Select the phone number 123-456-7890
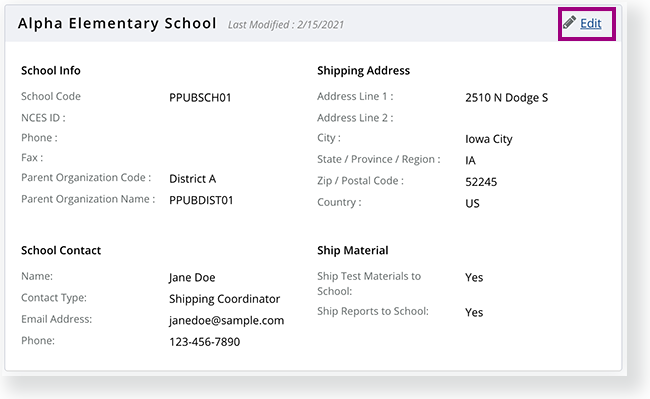Image resolution: width=650 pixels, height=399 pixels. click(204, 342)
